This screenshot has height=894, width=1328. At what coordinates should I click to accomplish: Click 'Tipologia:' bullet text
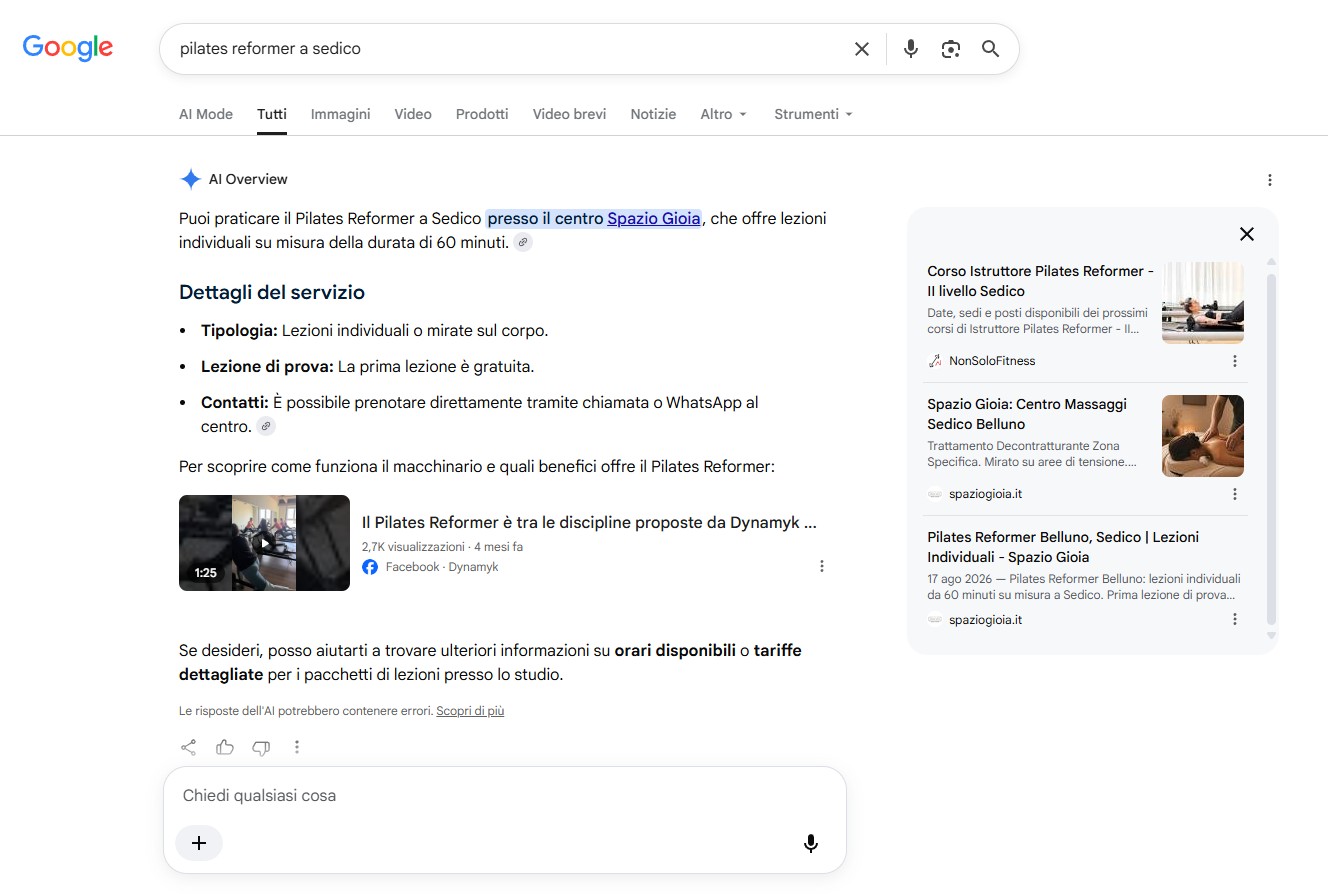[239, 331]
